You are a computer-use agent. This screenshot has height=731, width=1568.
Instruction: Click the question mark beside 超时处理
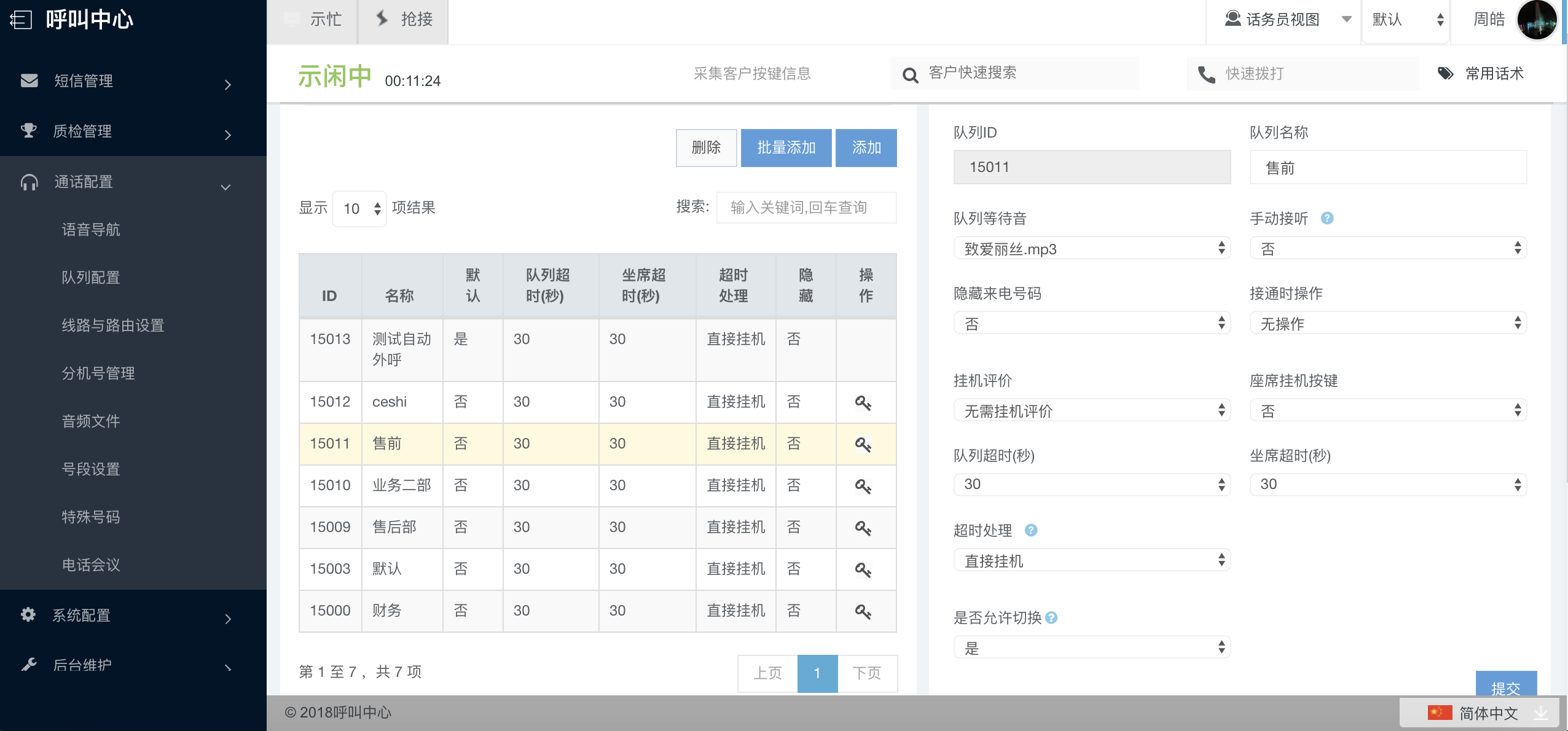[1031, 530]
